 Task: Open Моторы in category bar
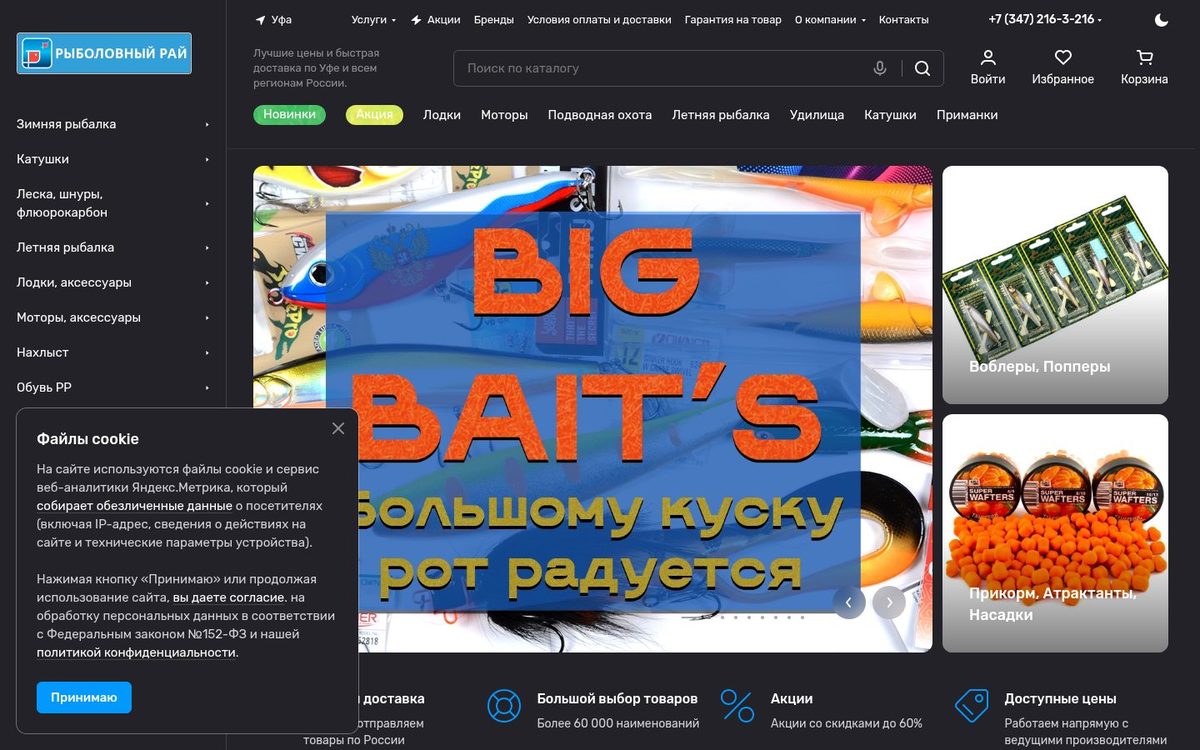click(504, 115)
